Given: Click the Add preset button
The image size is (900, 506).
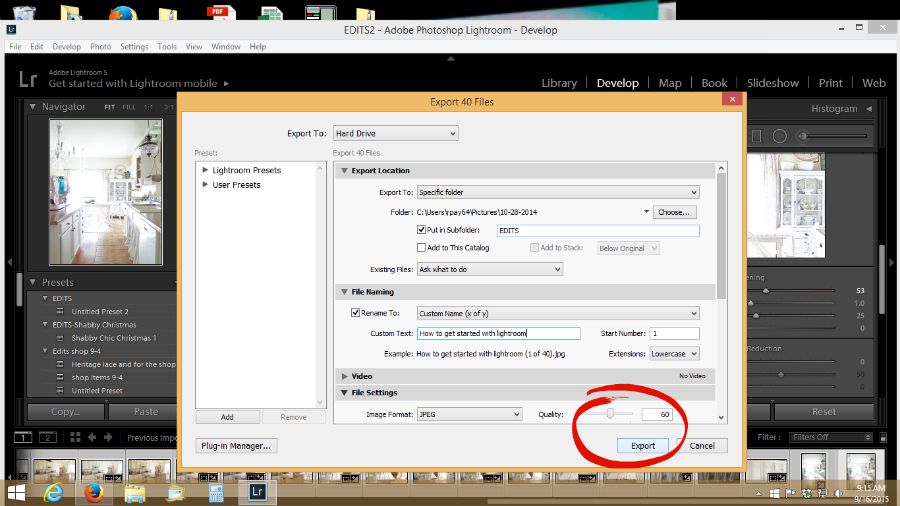Looking at the screenshot, I should pyautogui.click(x=227, y=417).
